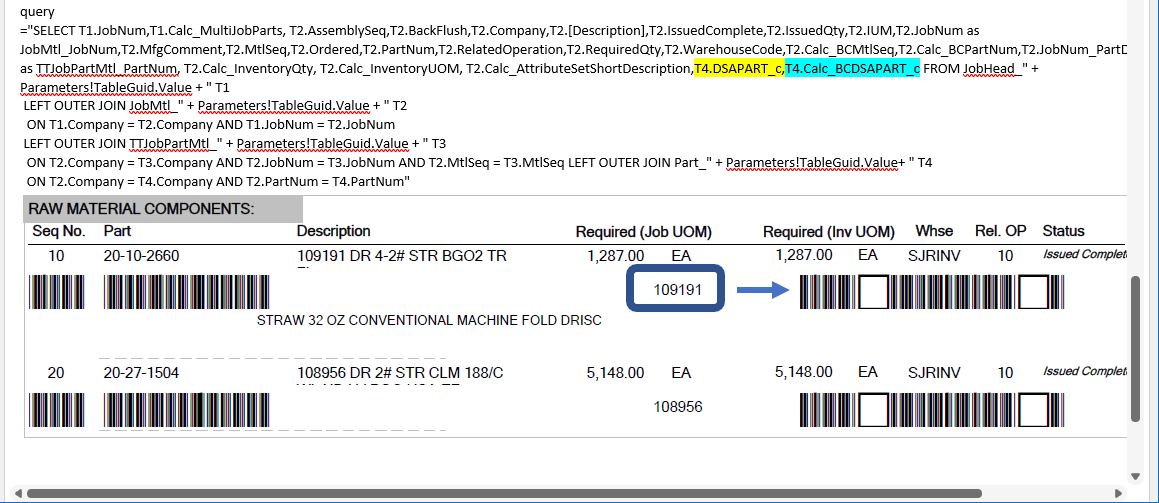The height and width of the screenshot is (503, 1159).
Task: Click the "Description" column header
Action: (333, 231)
